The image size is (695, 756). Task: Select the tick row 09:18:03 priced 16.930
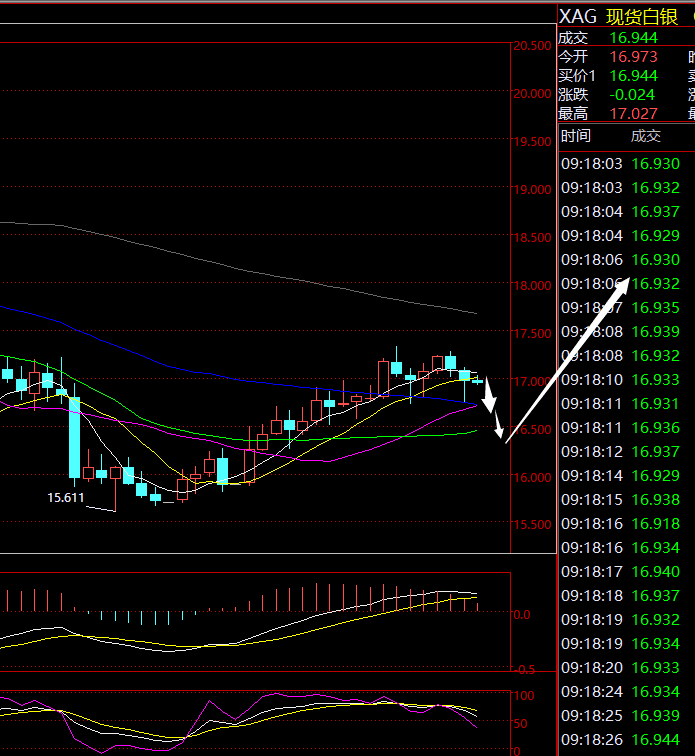(620, 164)
